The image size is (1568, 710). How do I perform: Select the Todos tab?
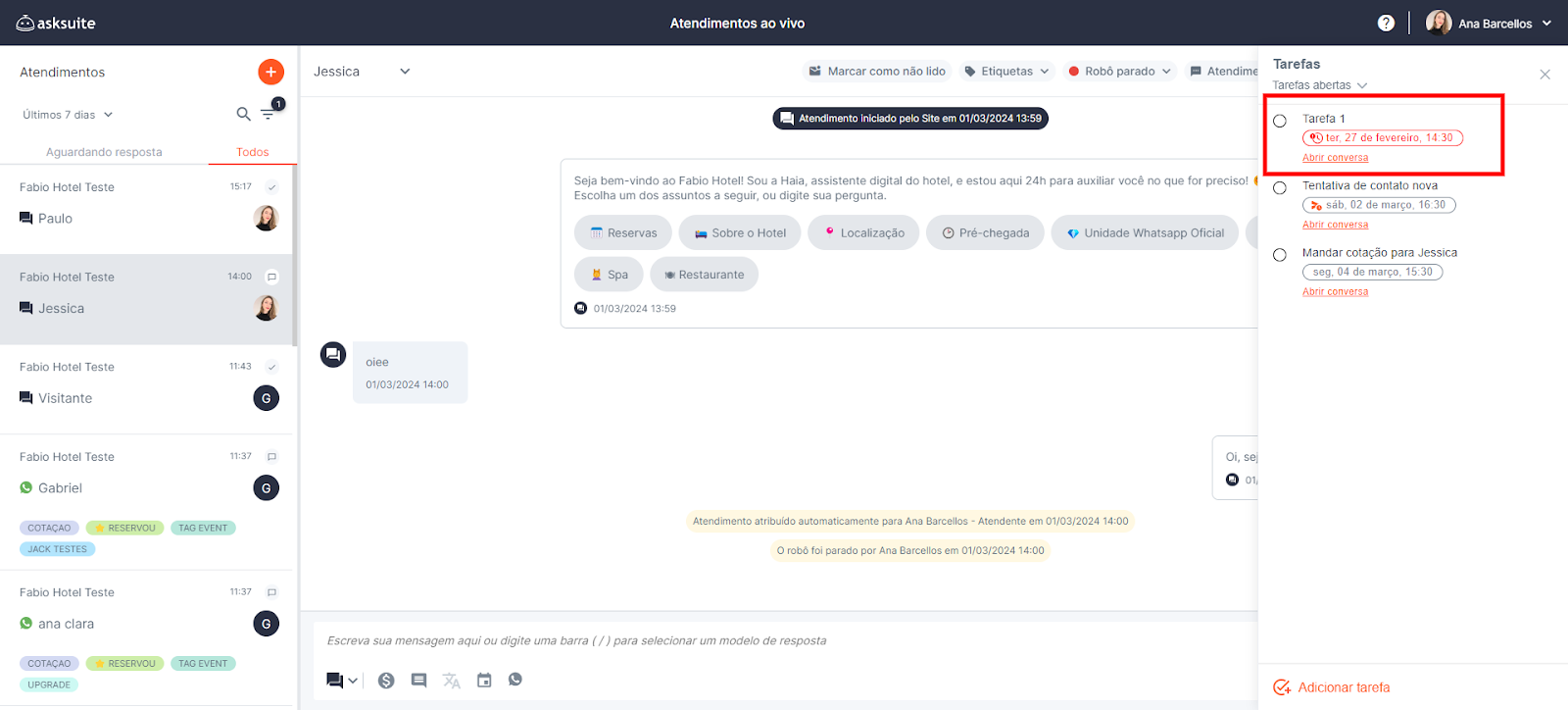(x=253, y=152)
